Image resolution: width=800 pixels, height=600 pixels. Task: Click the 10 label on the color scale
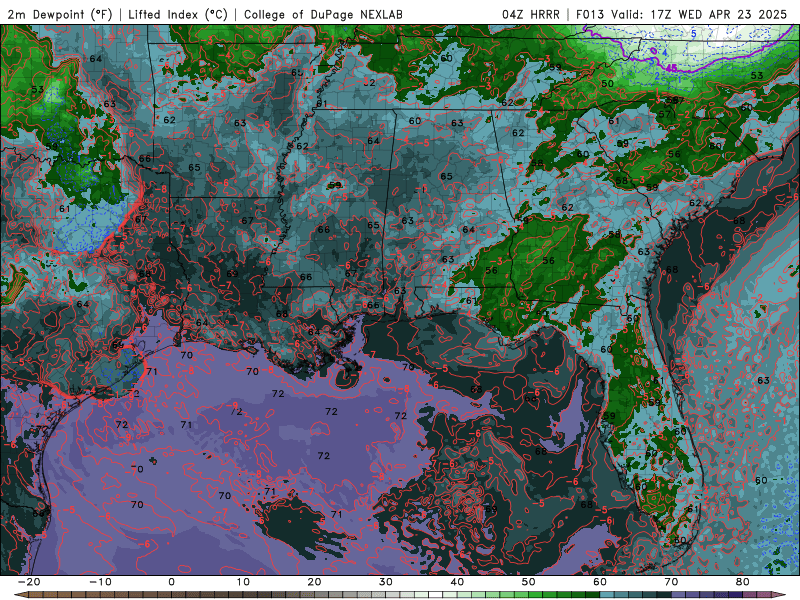point(243,582)
